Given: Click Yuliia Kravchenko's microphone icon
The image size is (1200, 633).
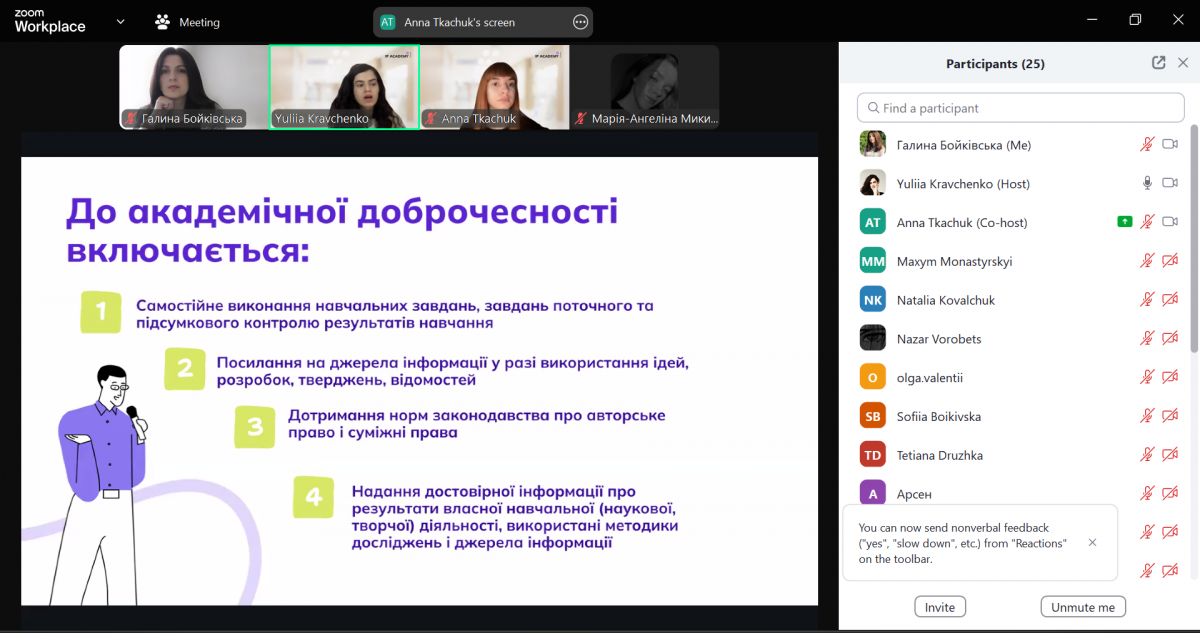Looking at the screenshot, I should [1147, 184].
